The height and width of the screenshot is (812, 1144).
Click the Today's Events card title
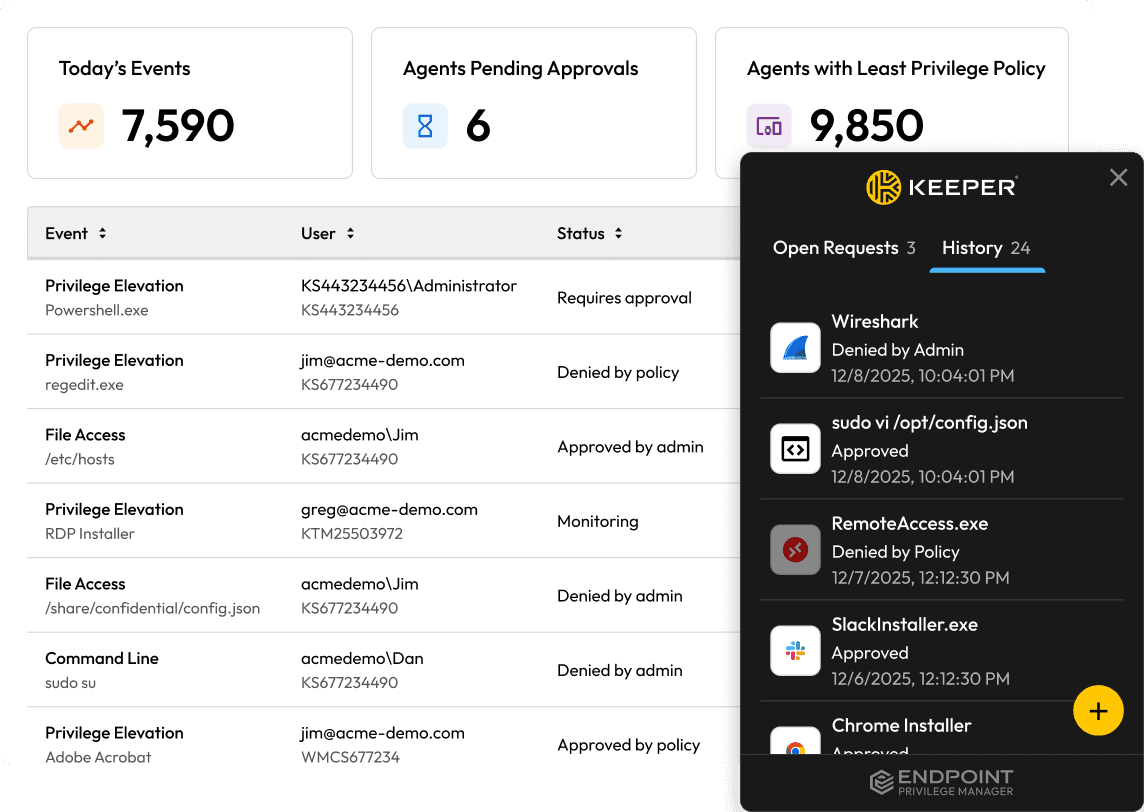124,69
